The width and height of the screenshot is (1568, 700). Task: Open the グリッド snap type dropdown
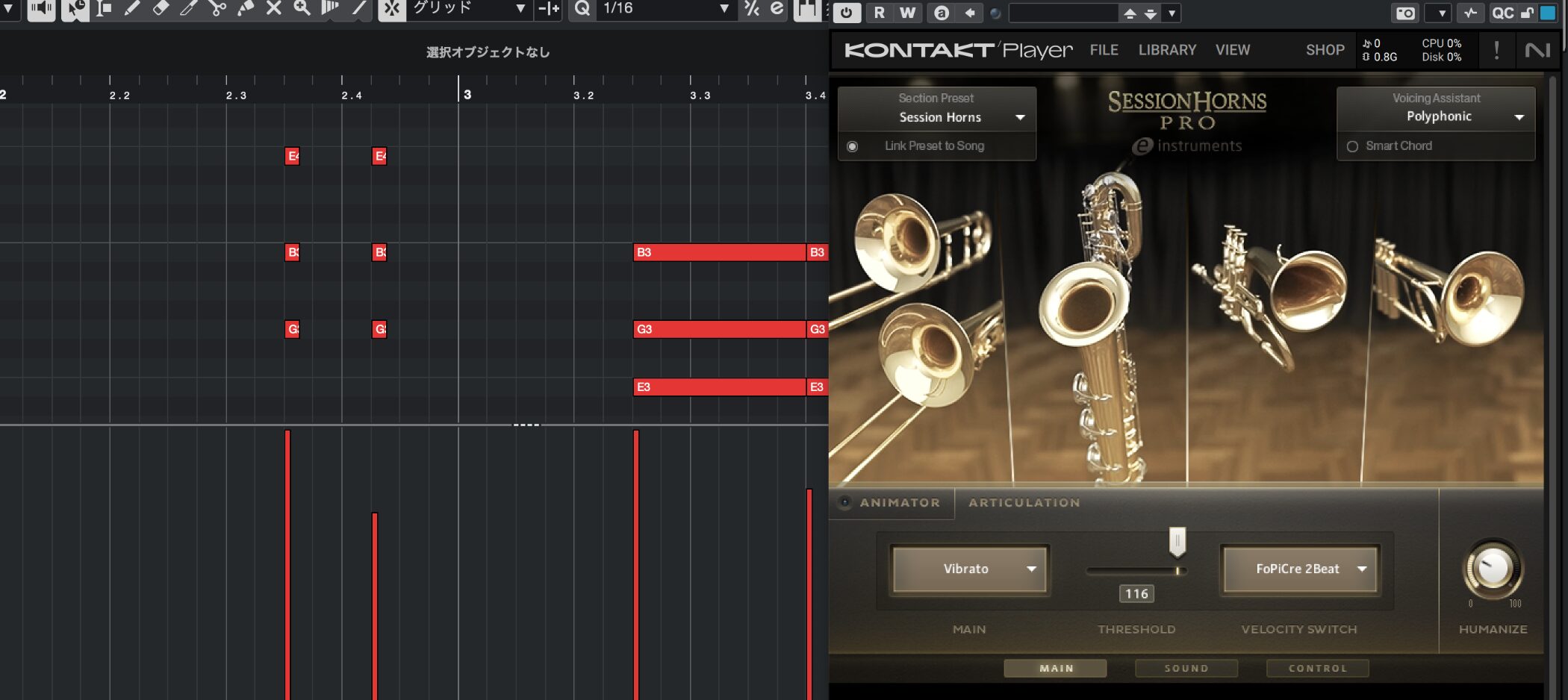[x=470, y=9]
